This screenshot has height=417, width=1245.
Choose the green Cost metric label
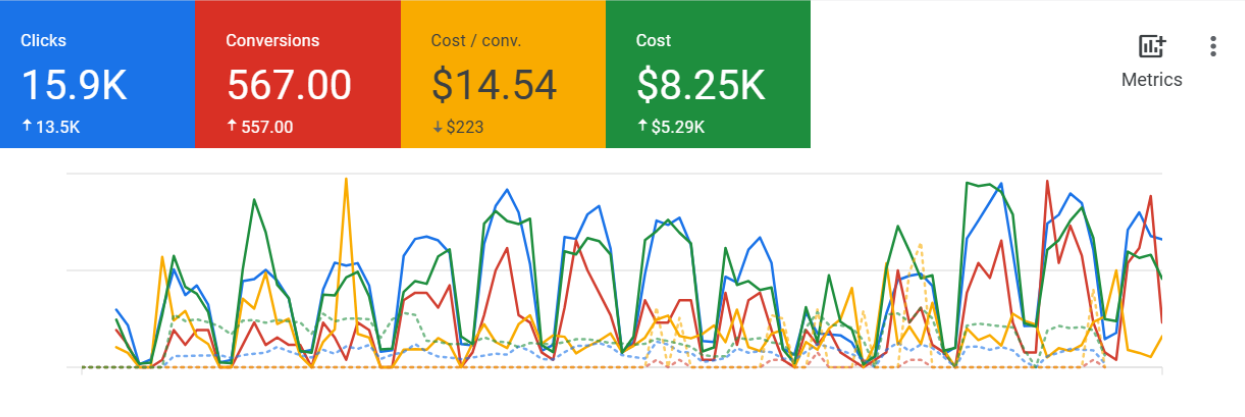[653, 41]
